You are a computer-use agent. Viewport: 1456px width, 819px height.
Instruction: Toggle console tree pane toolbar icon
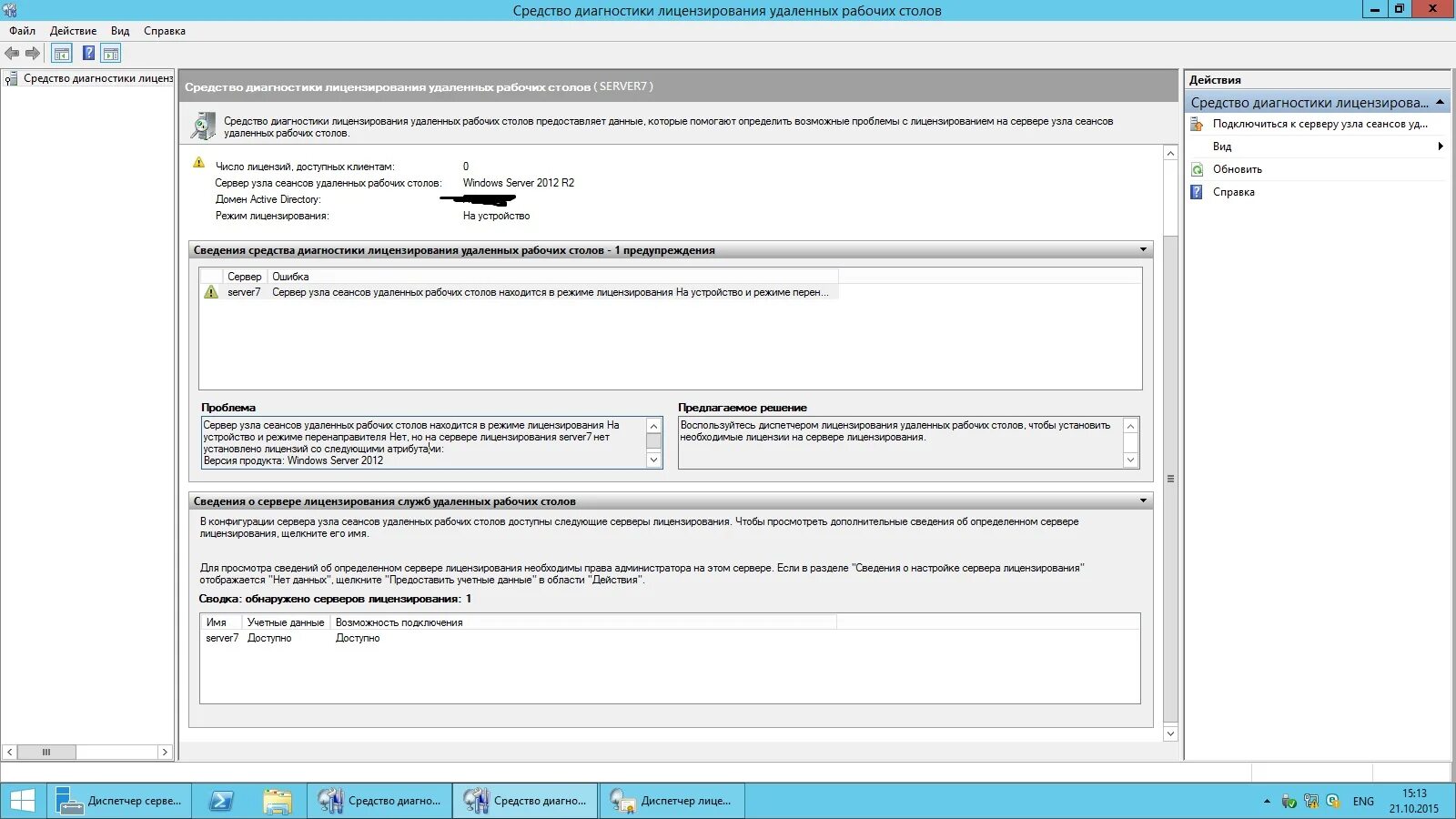coord(62,54)
